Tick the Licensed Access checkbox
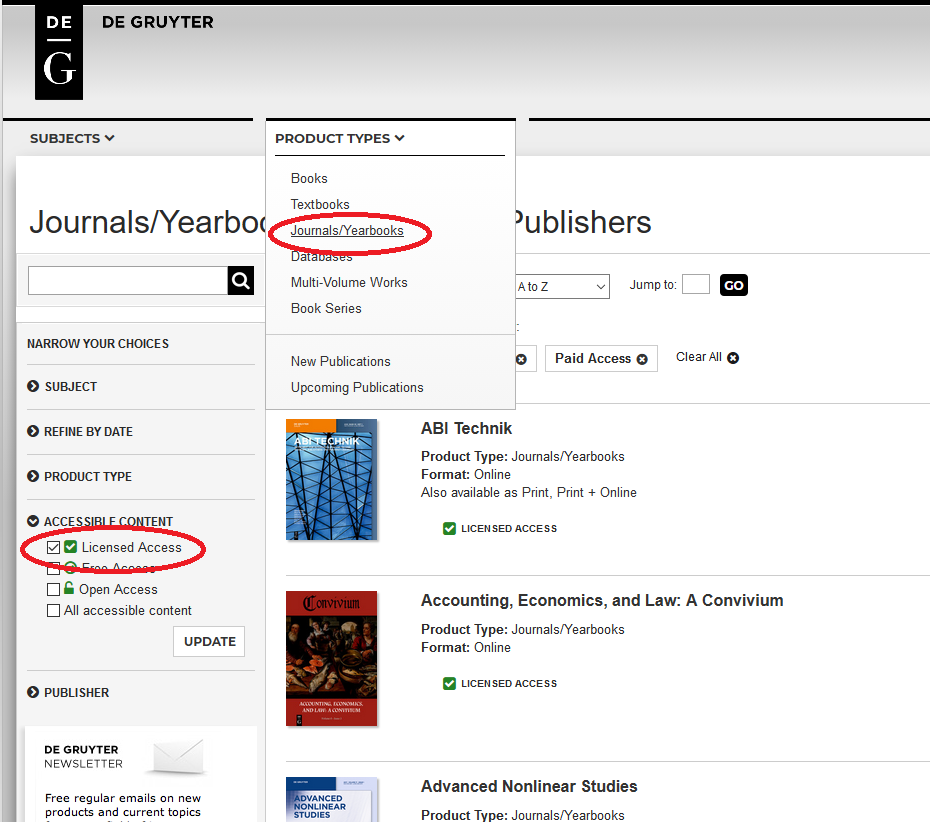The width and height of the screenshot is (930, 822). tap(53, 547)
